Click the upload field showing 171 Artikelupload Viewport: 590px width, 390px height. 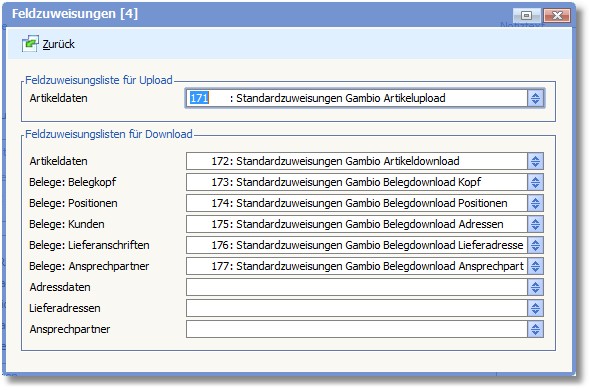pos(357,99)
